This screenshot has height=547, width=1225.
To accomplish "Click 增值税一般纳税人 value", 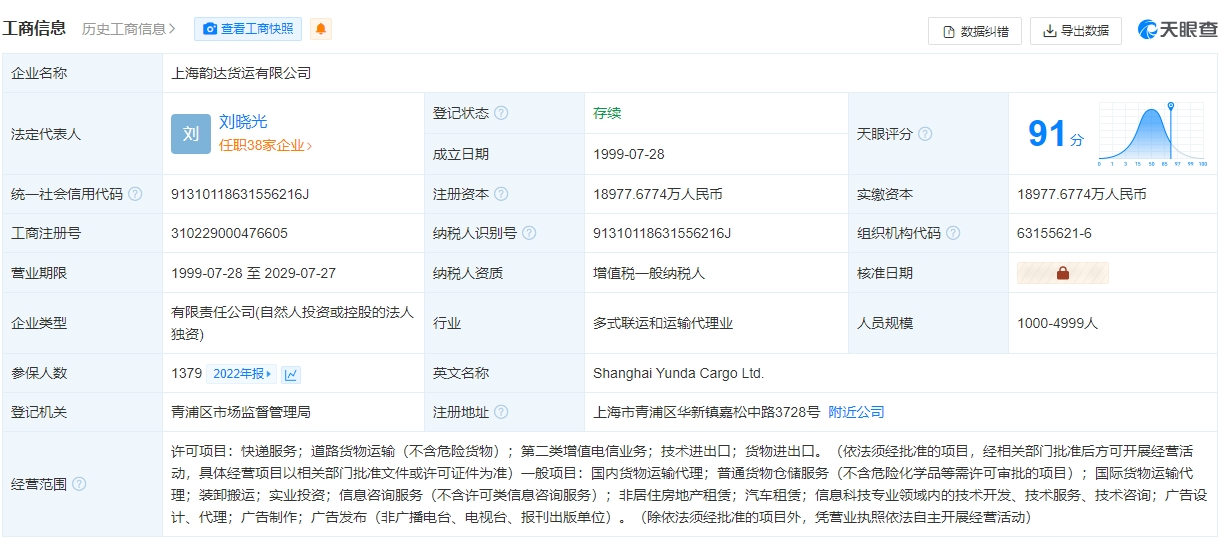I will 649,273.
